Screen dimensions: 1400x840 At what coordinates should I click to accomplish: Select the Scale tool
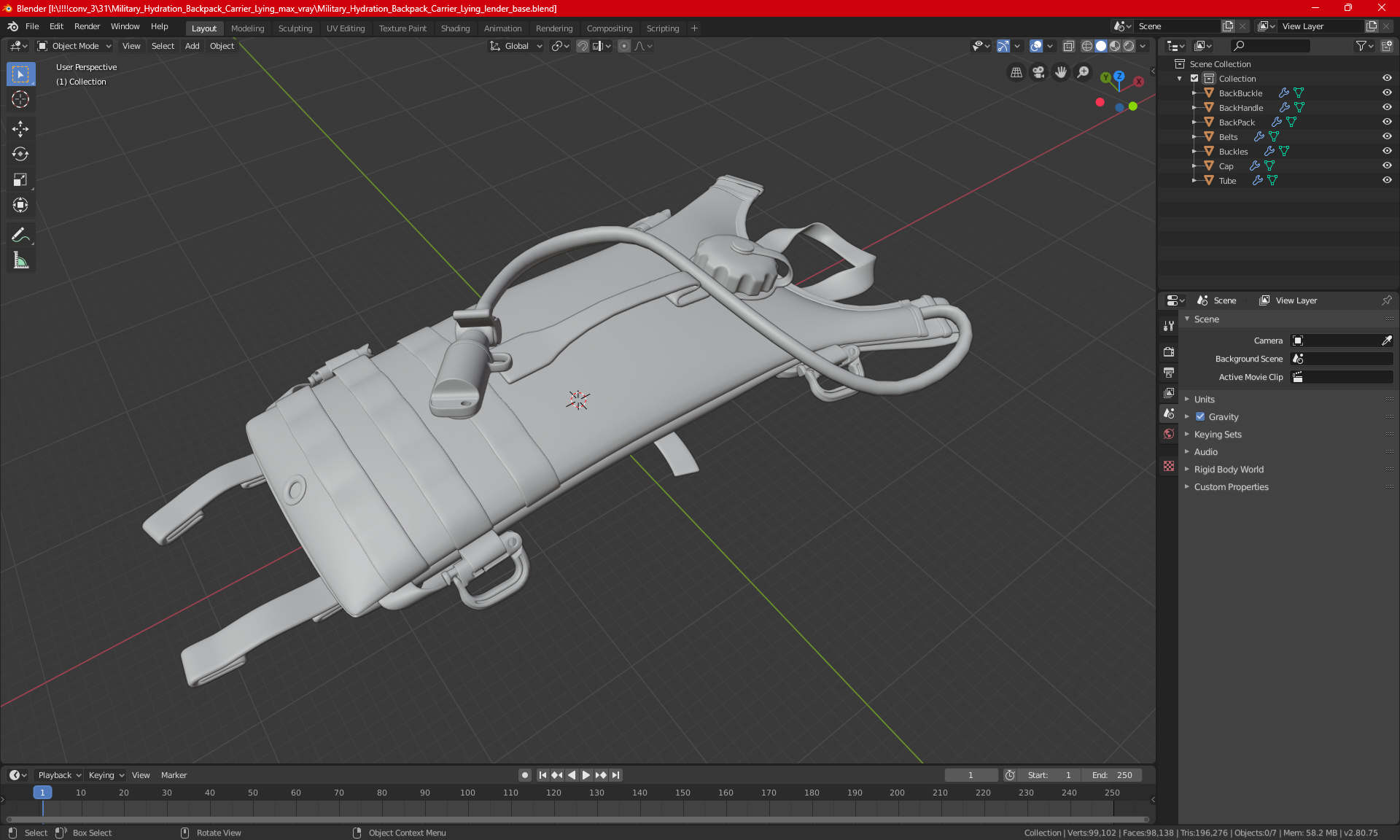20,180
